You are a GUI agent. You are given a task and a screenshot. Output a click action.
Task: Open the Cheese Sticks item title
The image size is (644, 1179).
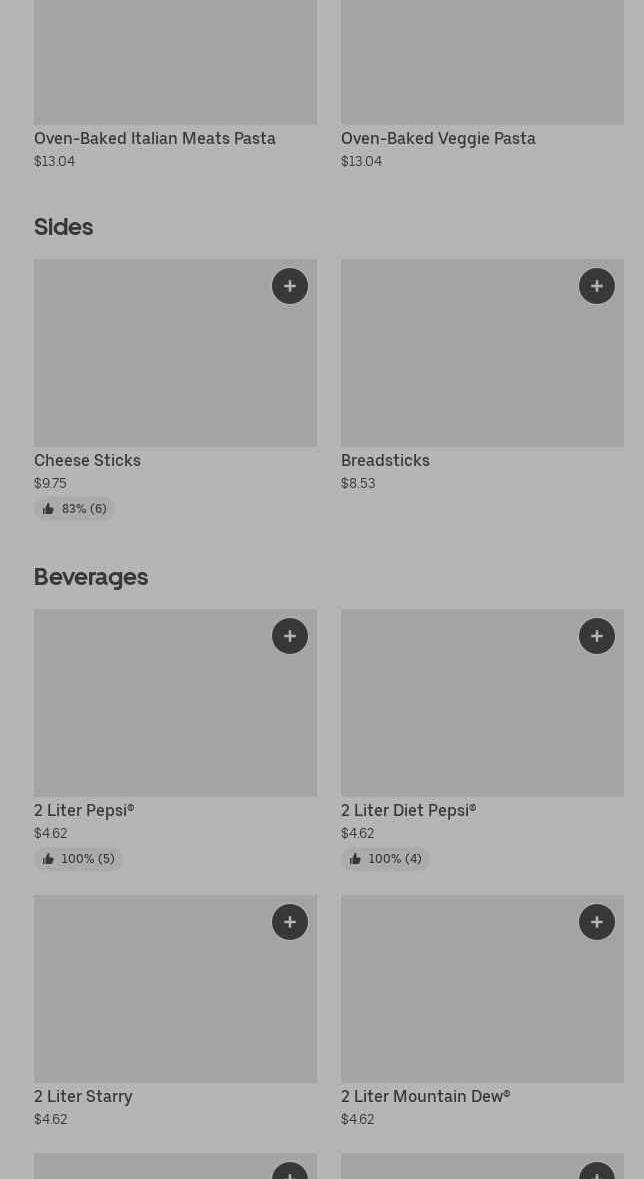click(x=87, y=461)
